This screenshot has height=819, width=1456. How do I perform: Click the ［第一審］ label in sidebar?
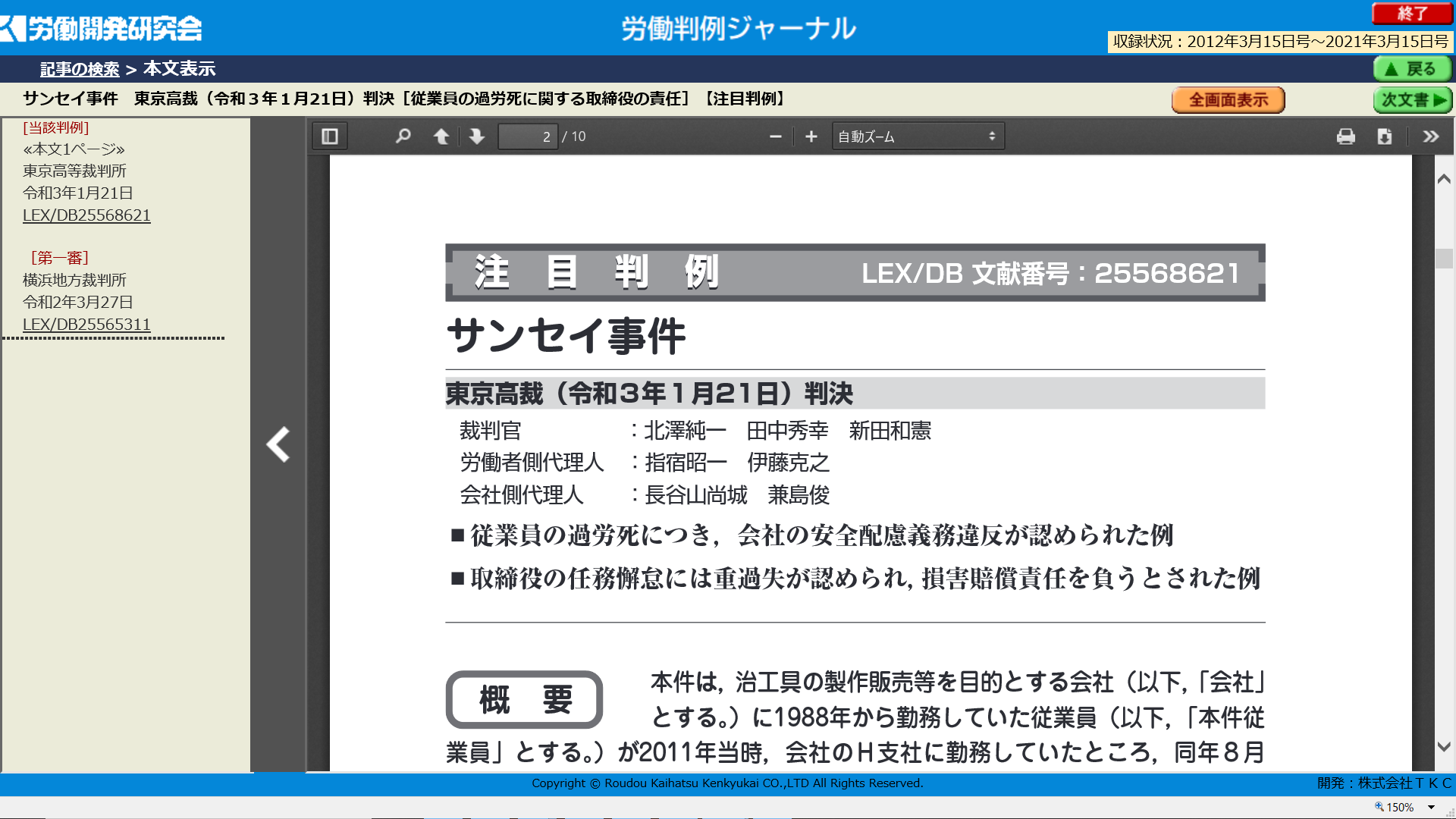pyautogui.click(x=60, y=258)
